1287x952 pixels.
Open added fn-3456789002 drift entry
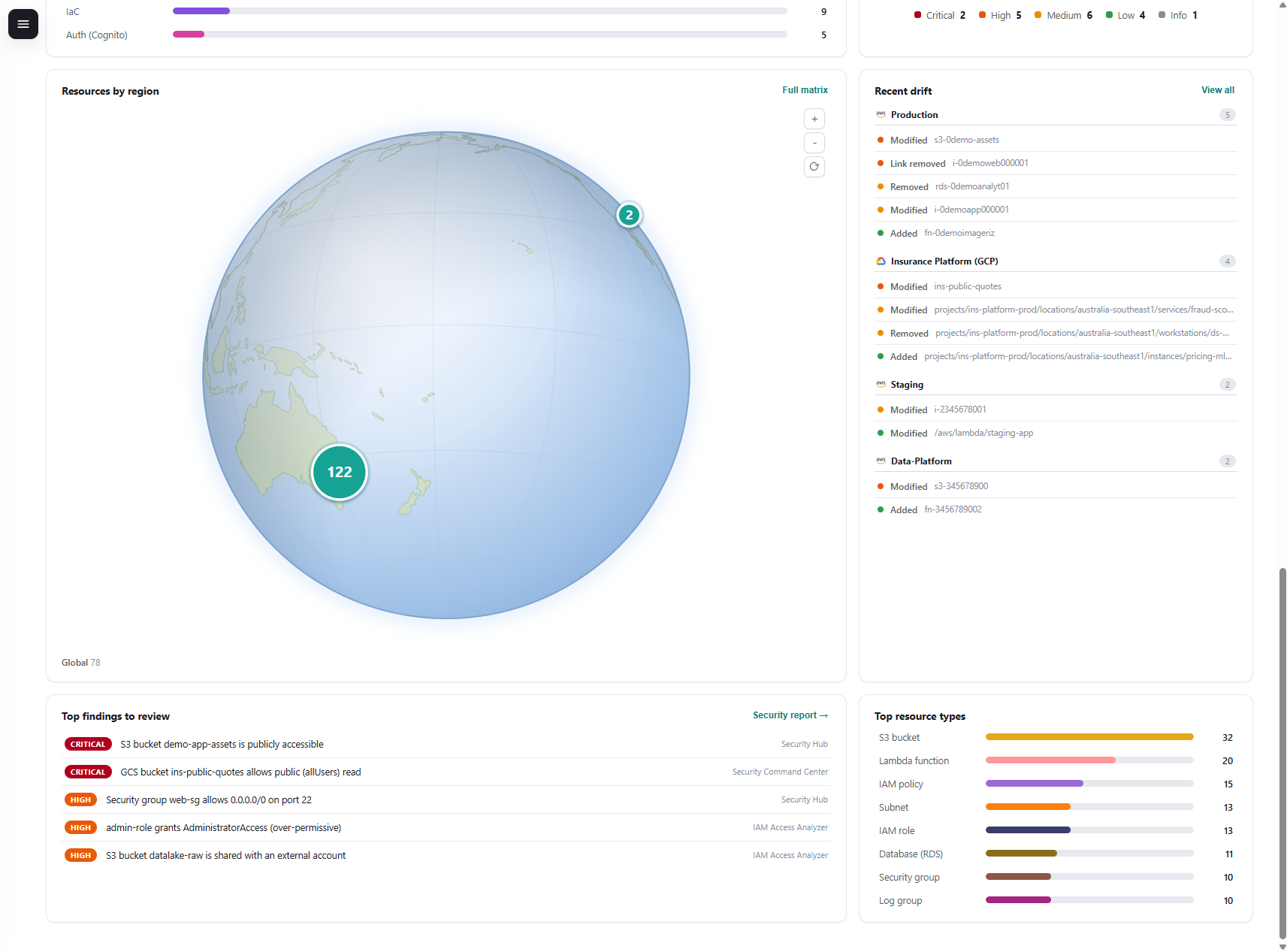coord(1056,510)
